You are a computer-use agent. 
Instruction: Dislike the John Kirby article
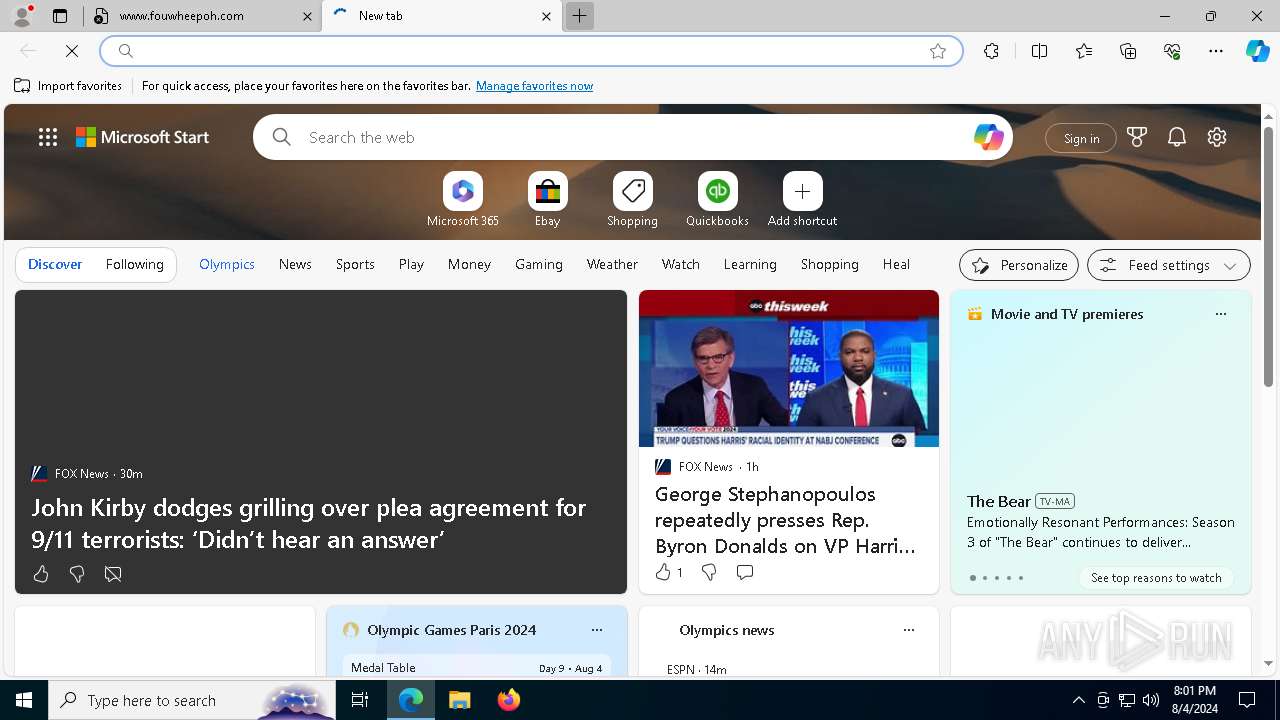(x=77, y=574)
